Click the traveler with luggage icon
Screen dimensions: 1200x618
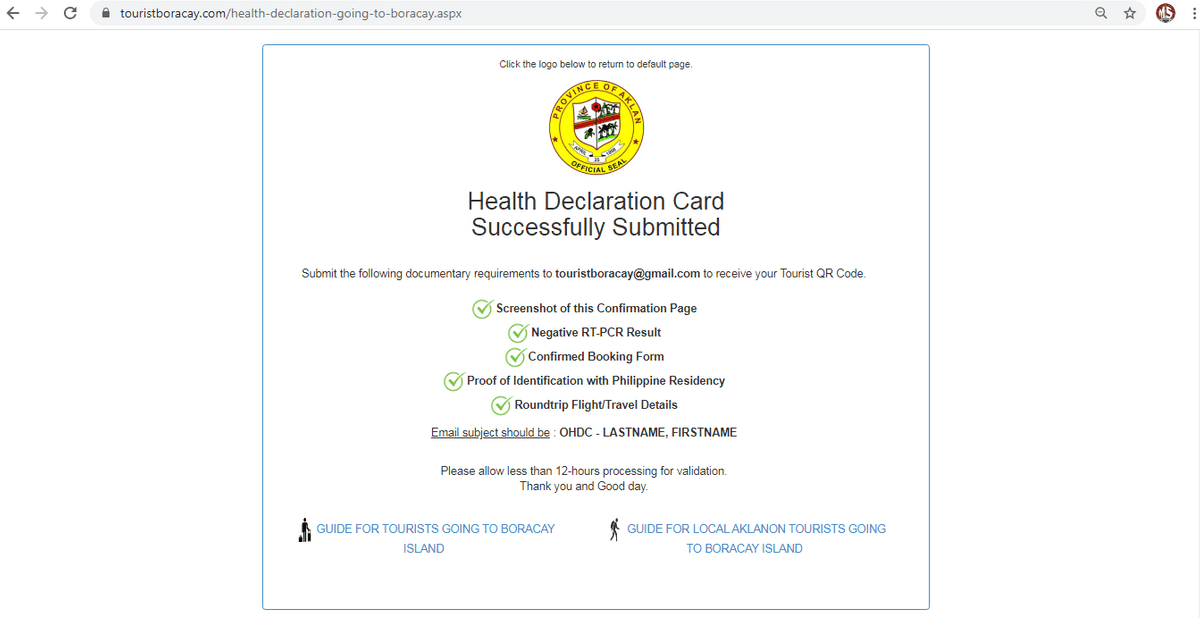pos(305,530)
